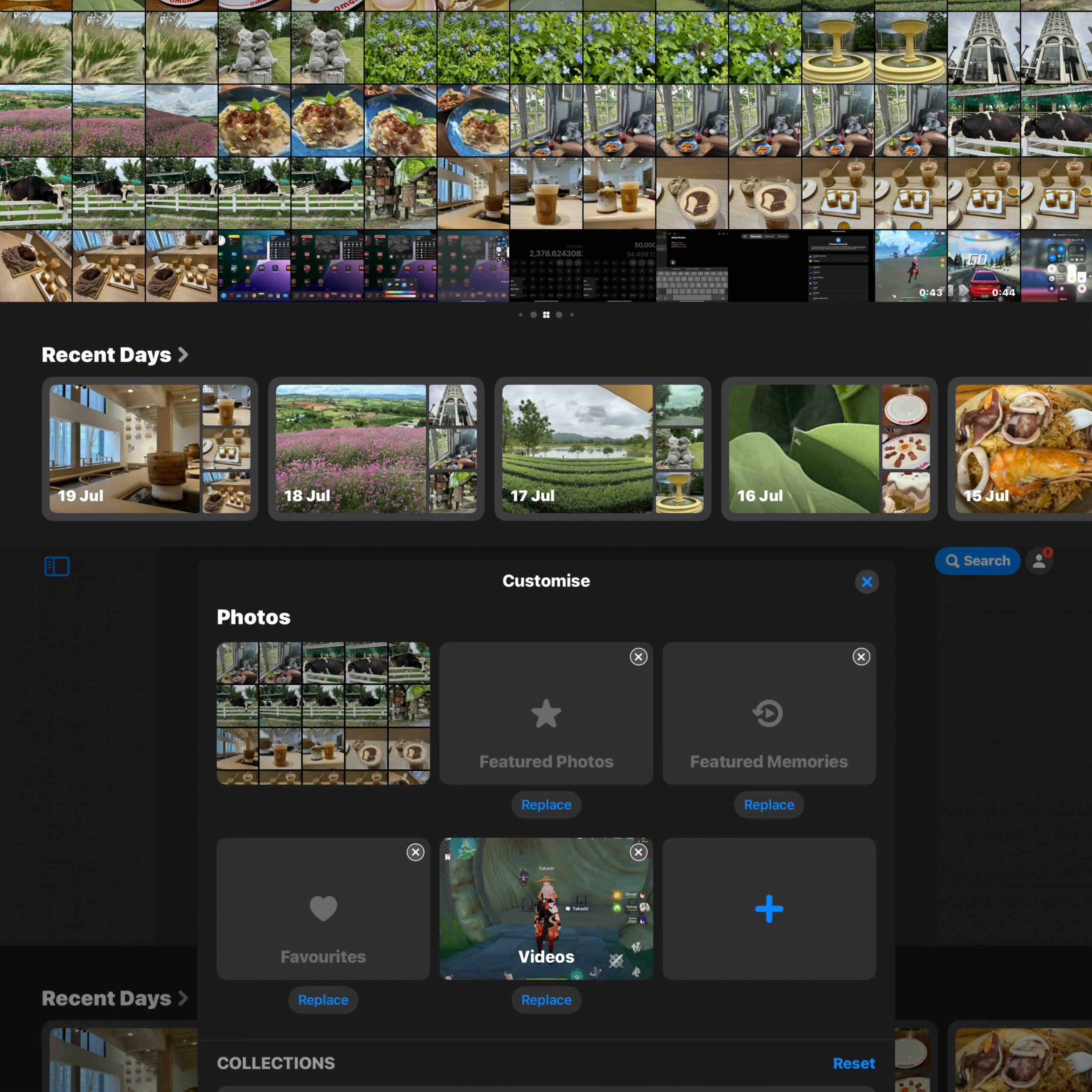Play the 0:44 racing car video thumbnail
Screen dimensions: 1092x1092
(x=984, y=266)
